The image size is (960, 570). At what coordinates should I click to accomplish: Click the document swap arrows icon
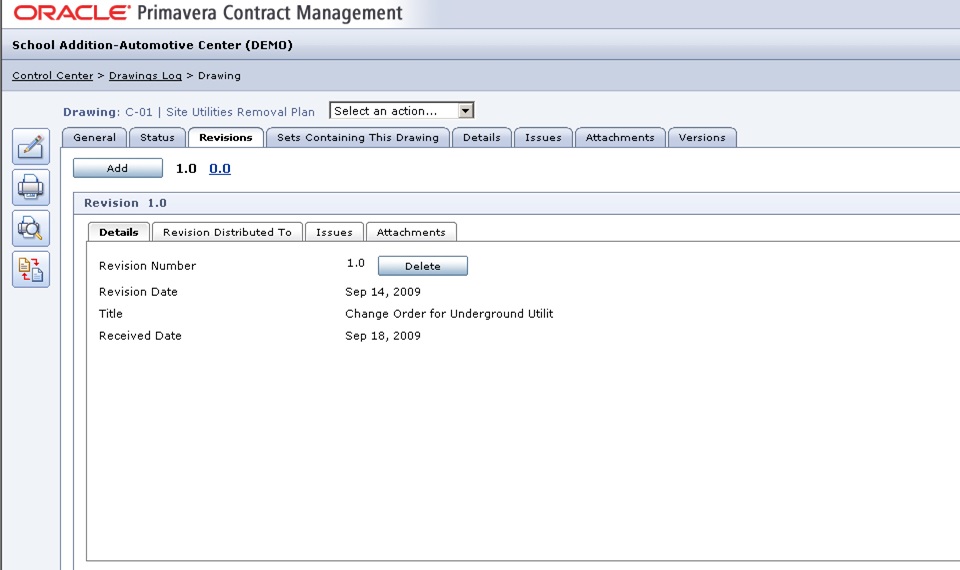click(30, 269)
